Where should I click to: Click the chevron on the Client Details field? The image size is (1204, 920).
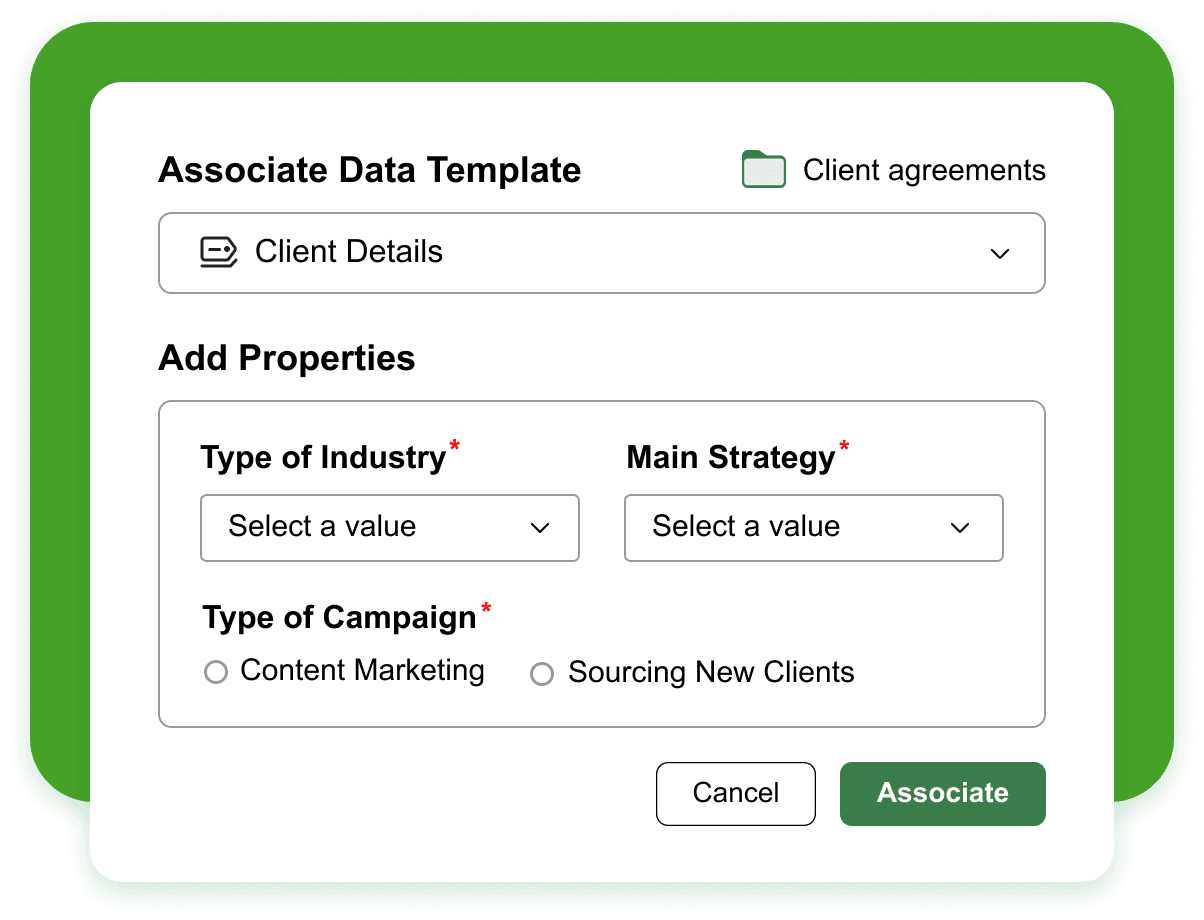coord(1000,254)
